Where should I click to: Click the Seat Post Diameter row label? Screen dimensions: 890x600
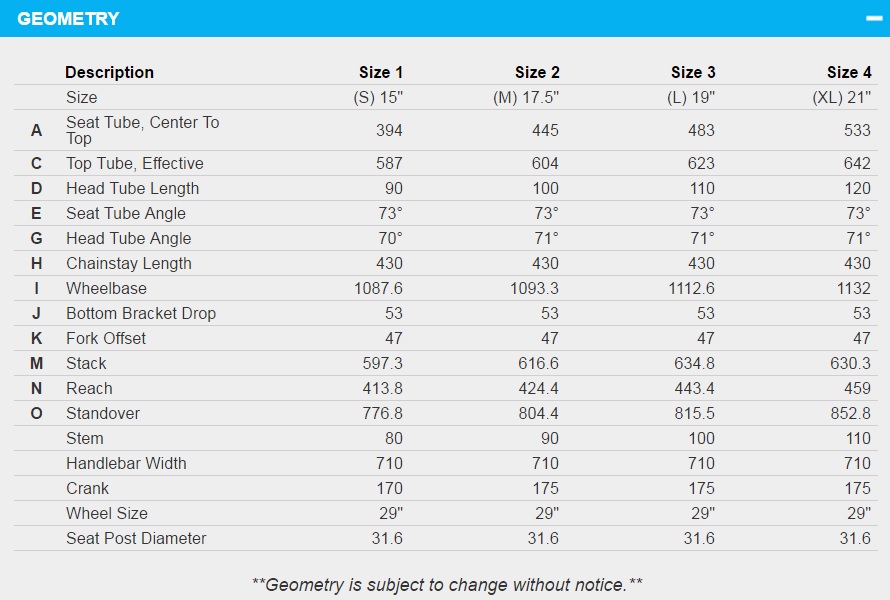tap(136, 538)
